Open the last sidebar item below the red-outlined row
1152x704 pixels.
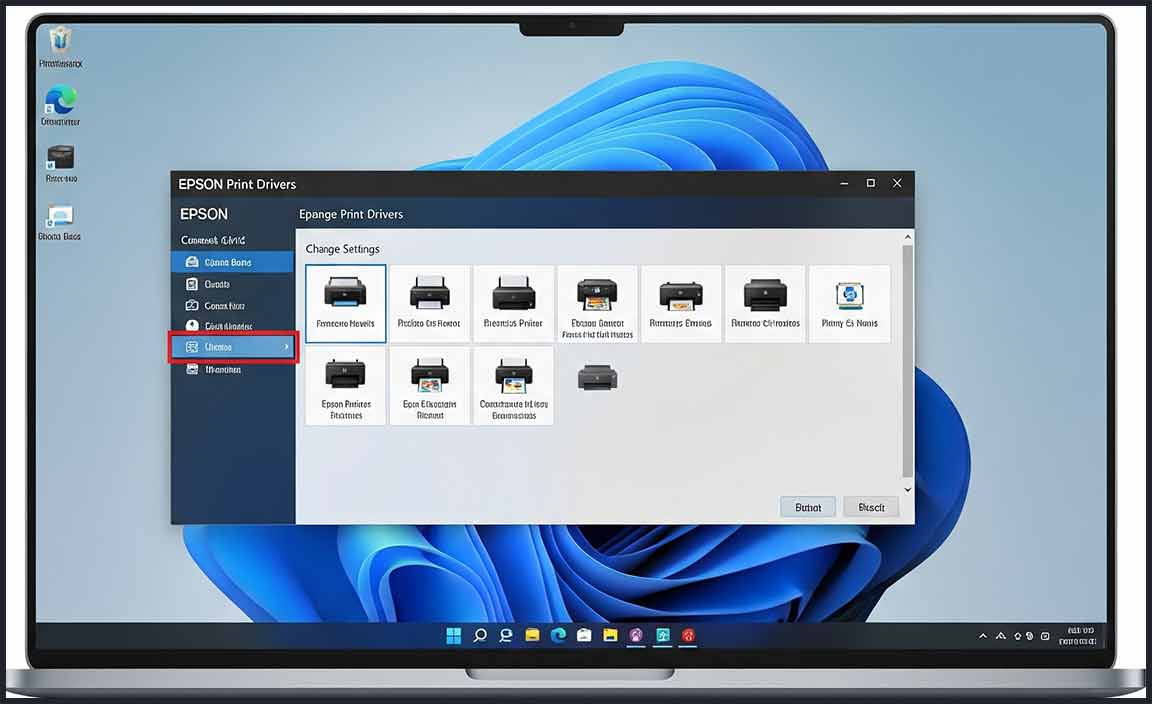point(232,370)
